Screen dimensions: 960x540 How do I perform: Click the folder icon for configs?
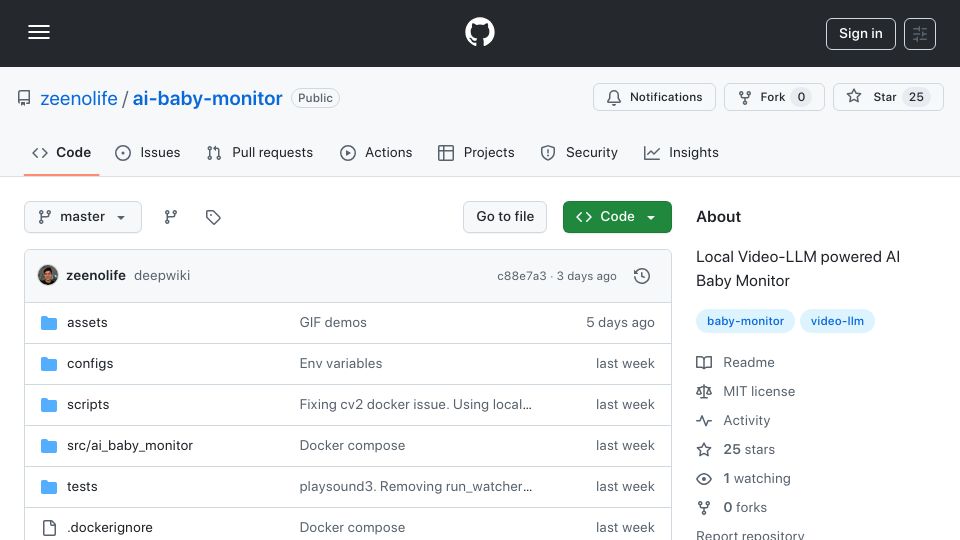49,364
